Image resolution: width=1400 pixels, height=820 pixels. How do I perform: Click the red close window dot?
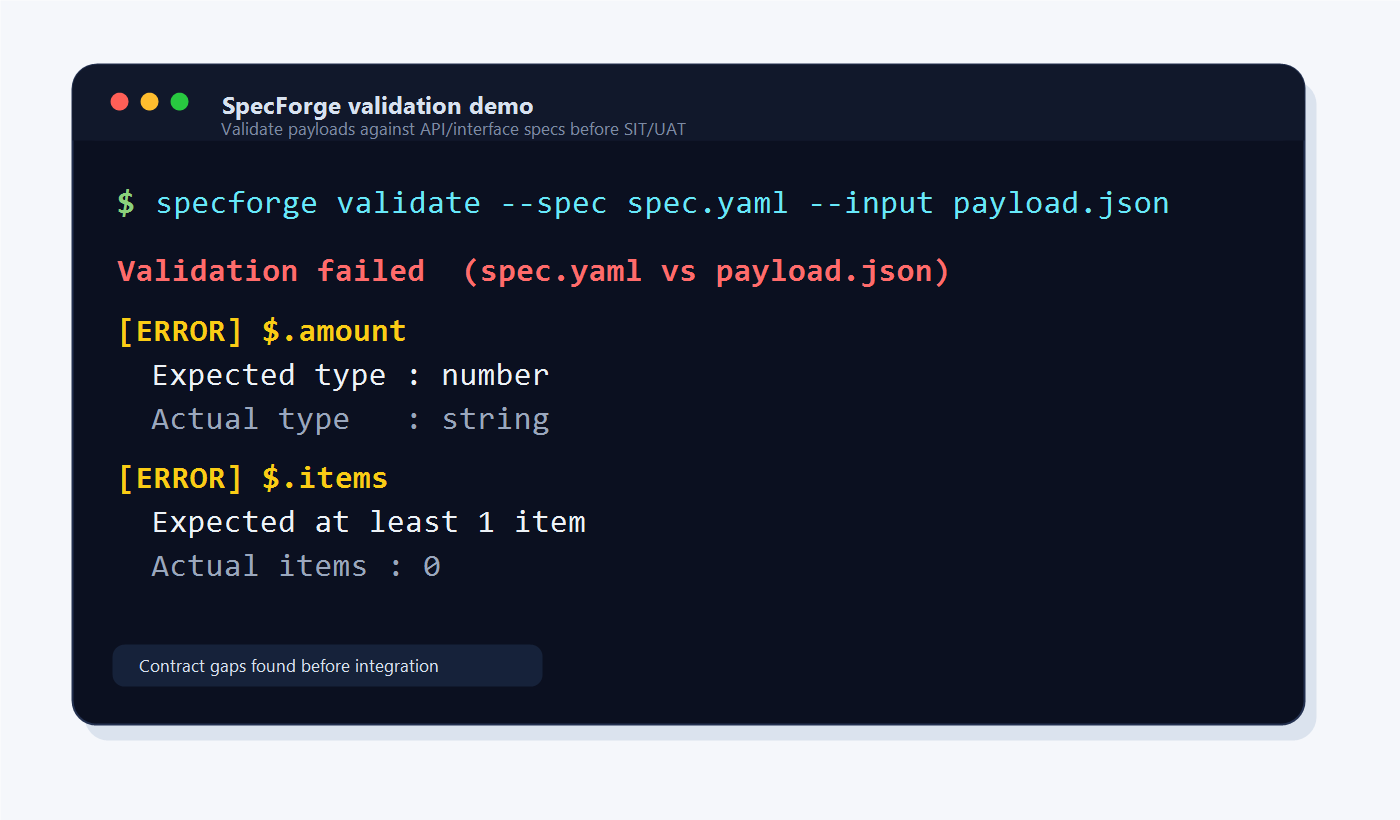pos(120,101)
